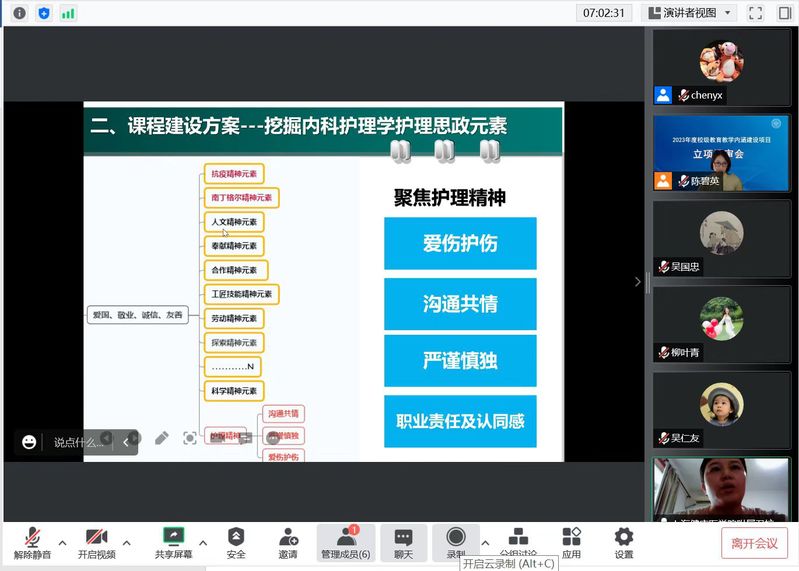The image size is (799, 571).
Task: Open 管理成员 participants panel
Action: click(x=345, y=543)
